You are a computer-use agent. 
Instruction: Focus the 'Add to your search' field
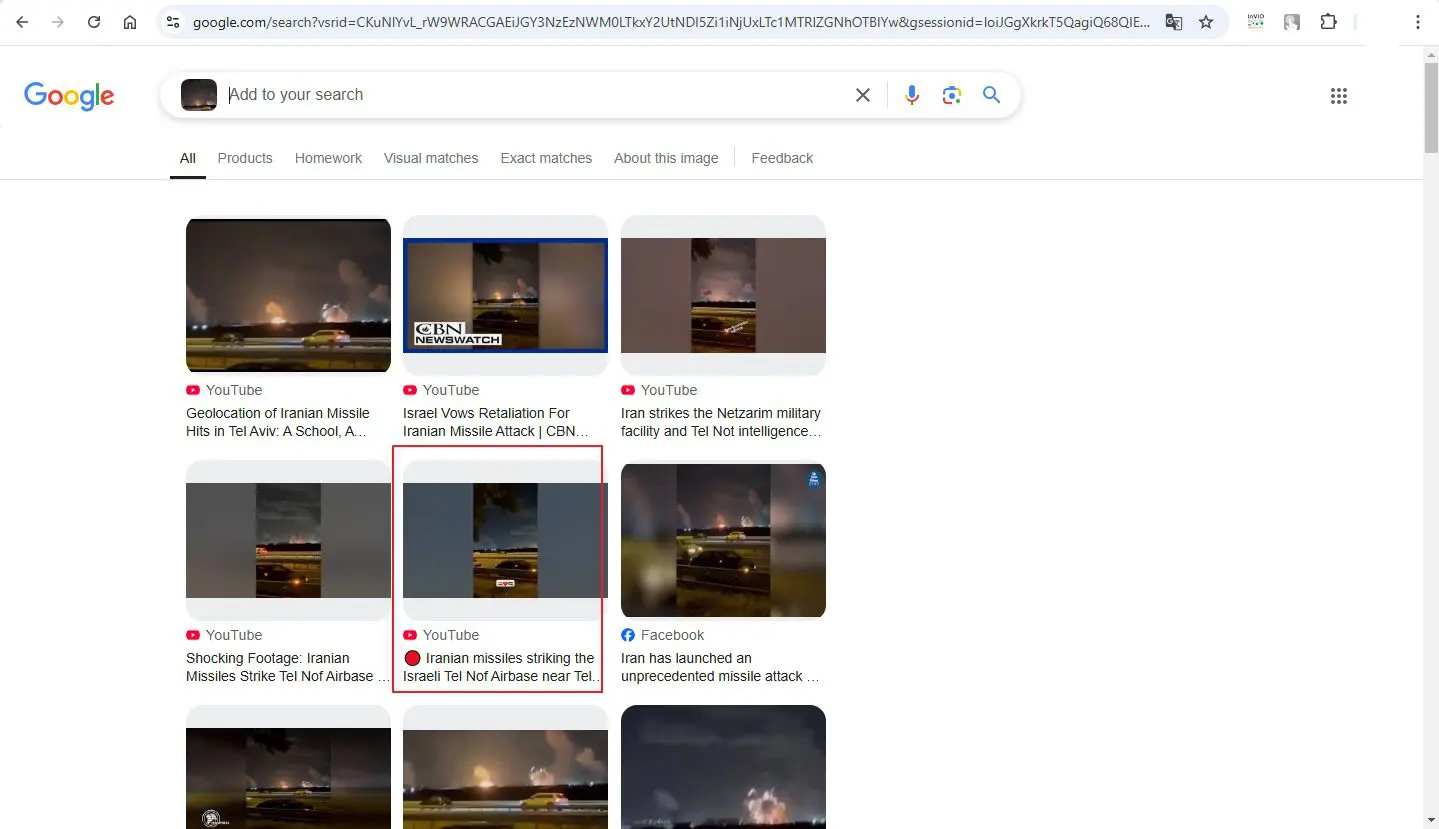pyautogui.click(x=535, y=95)
